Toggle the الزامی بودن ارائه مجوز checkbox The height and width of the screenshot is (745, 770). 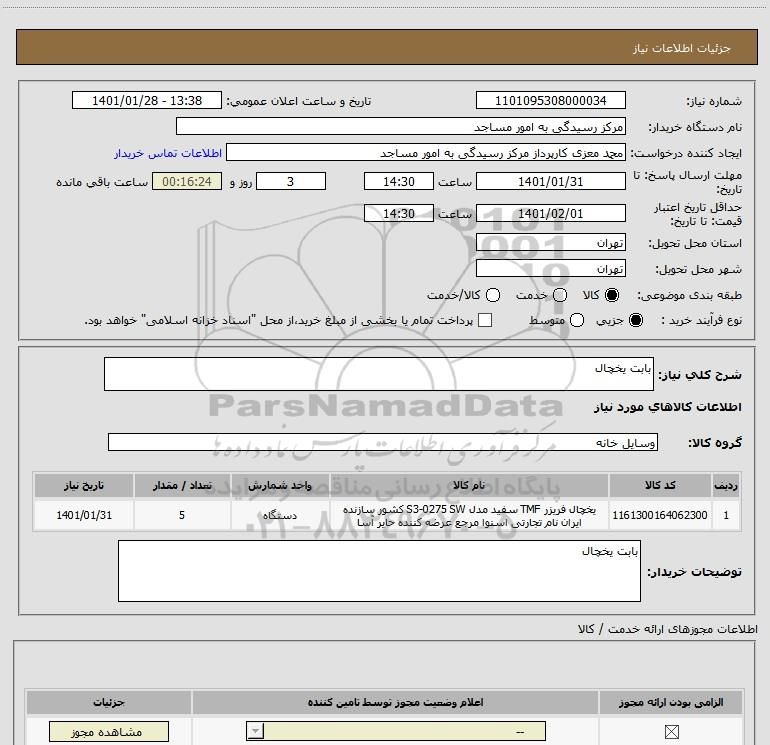click(671, 732)
